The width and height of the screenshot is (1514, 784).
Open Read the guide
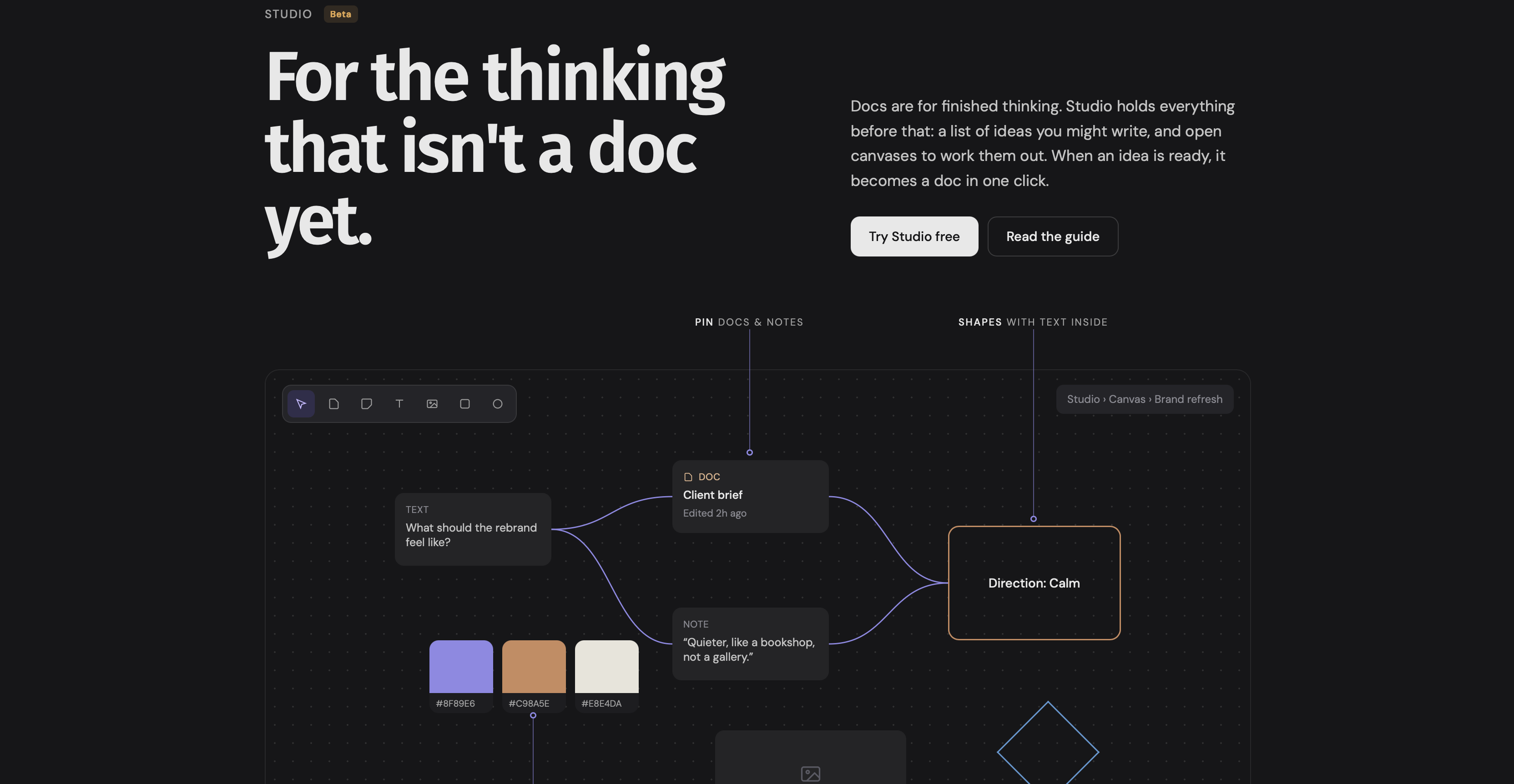tap(1053, 236)
